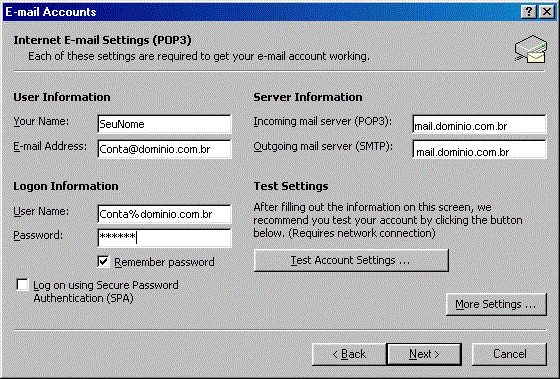This screenshot has width=560, height=379.
Task: Click the mail server icon in header
Action: [x=531, y=49]
